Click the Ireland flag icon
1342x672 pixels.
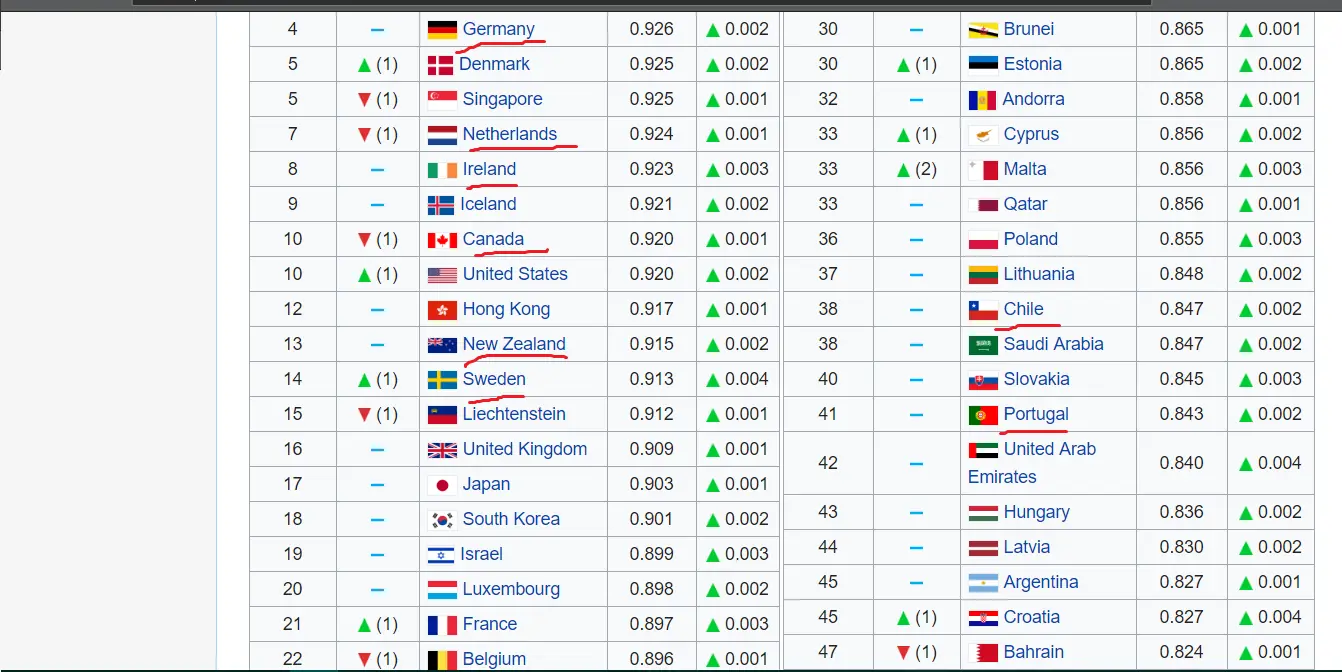tap(442, 170)
